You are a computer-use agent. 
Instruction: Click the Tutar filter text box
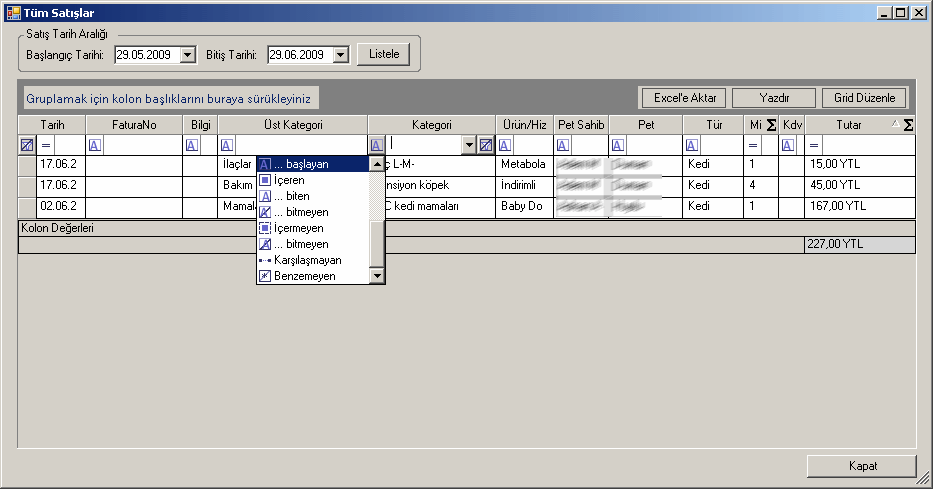coord(868,145)
